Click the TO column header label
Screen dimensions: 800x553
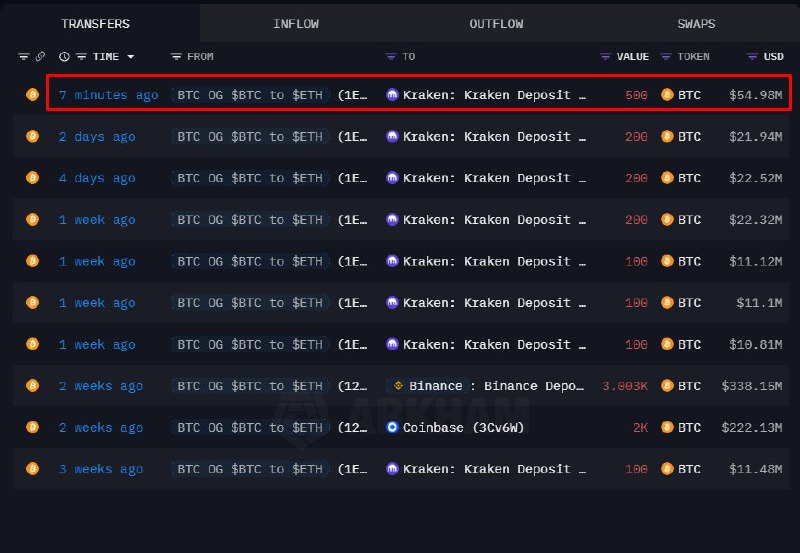coord(409,57)
